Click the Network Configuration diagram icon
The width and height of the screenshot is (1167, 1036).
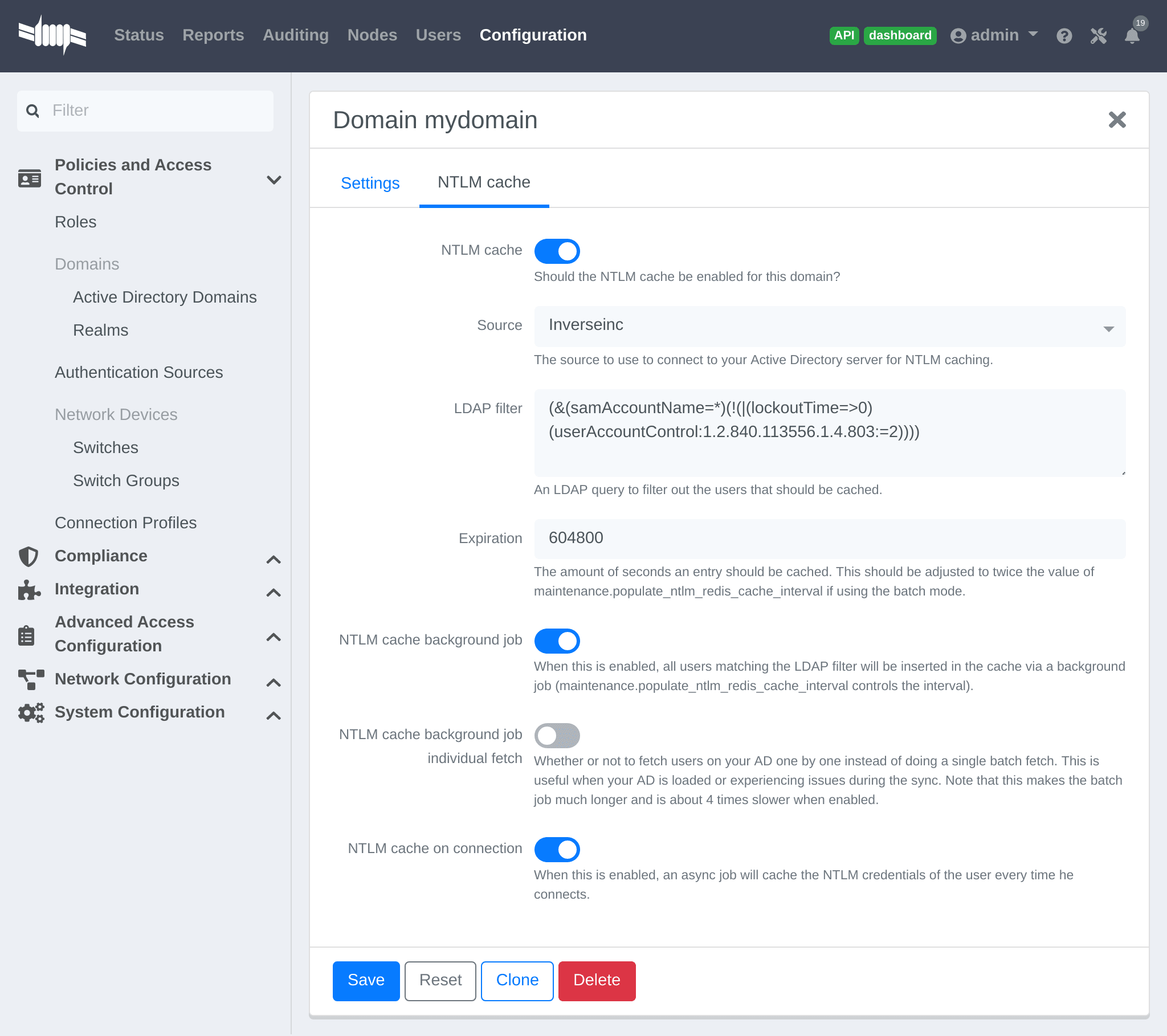pyautogui.click(x=31, y=680)
